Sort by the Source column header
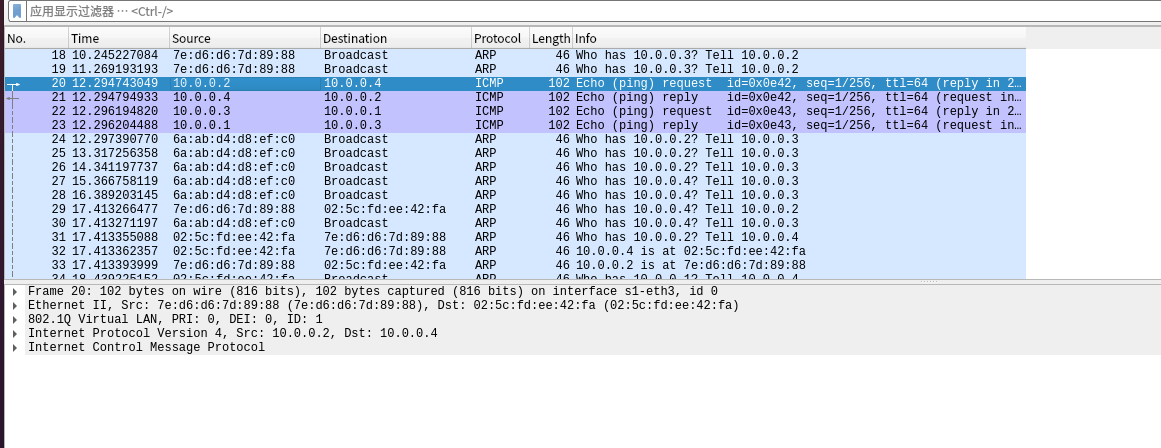The image size is (1161, 448). click(245, 39)
